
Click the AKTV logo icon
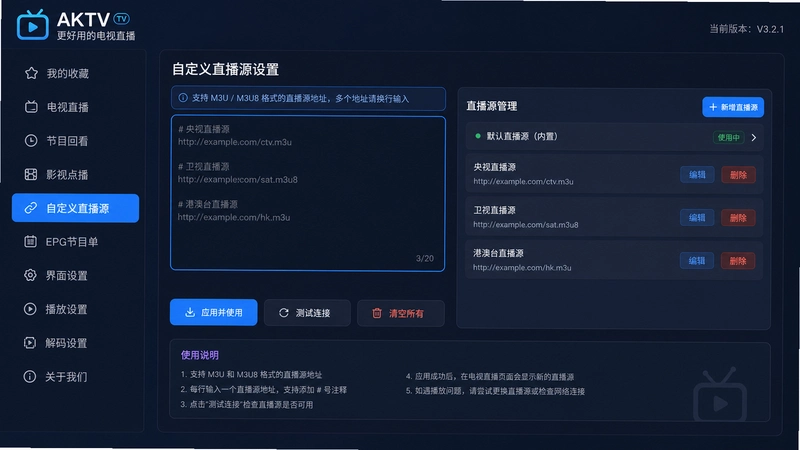coord(32,25)
